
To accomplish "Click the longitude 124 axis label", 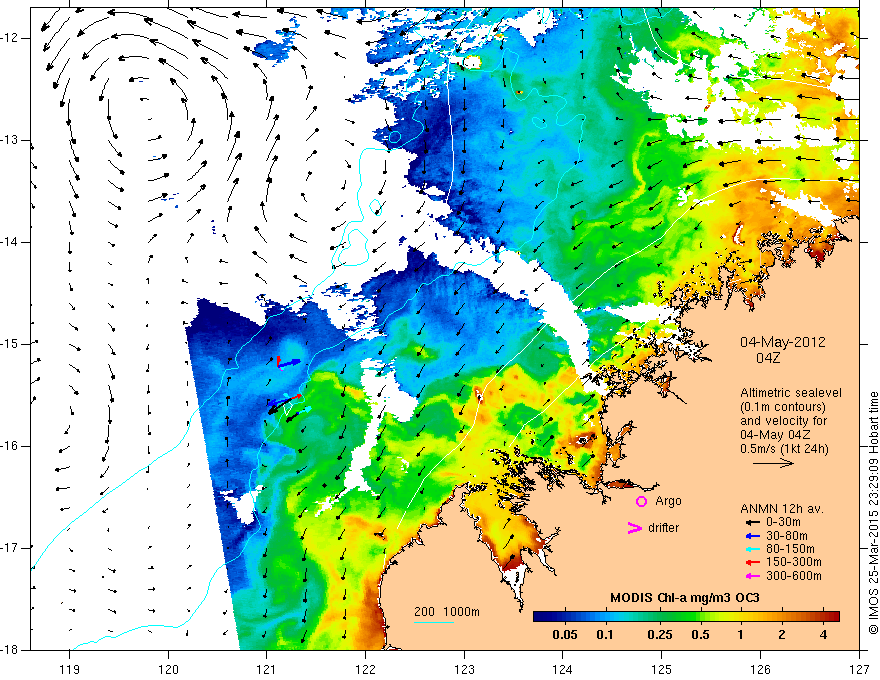I will 563,669.
